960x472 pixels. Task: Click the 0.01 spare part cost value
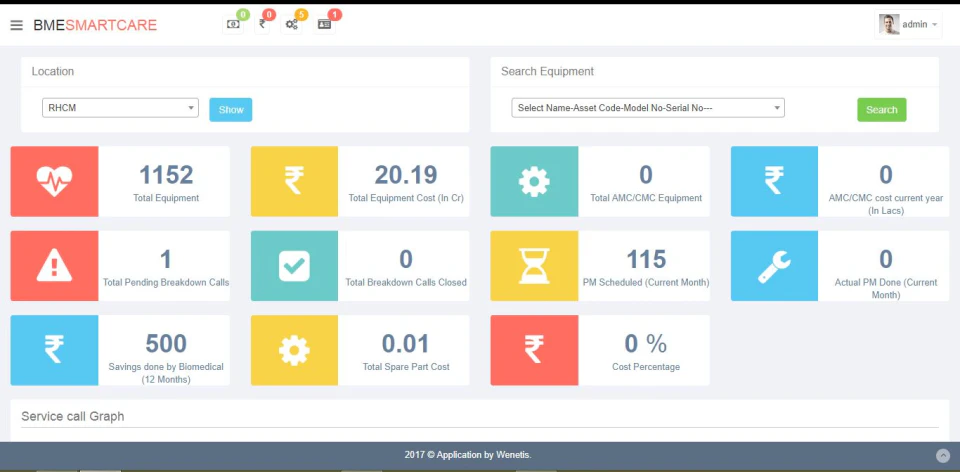[406, 345]
